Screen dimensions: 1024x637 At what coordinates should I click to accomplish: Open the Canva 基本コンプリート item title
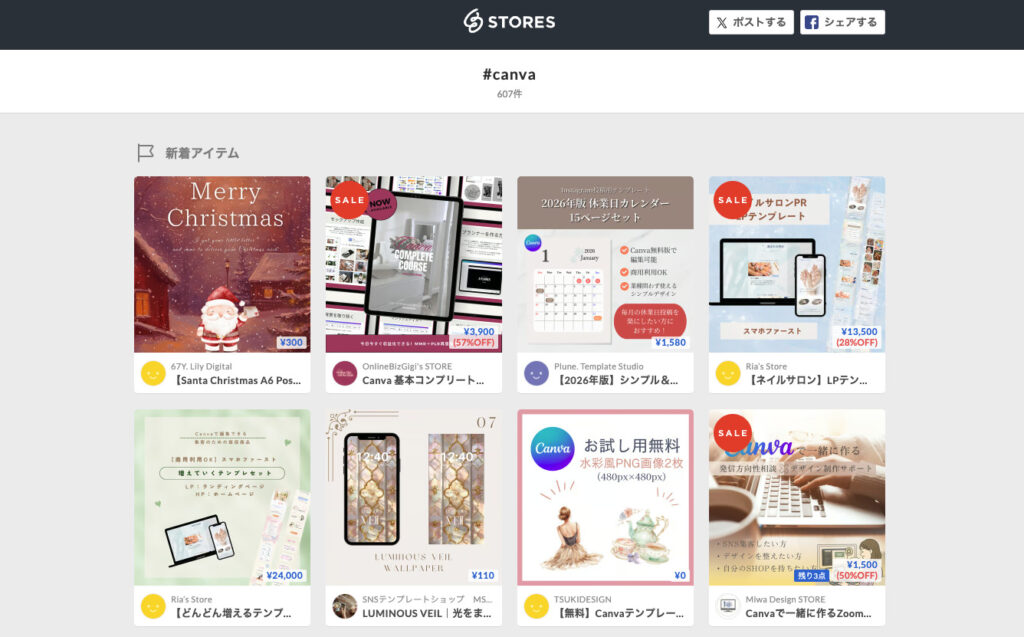coord(423,380)
